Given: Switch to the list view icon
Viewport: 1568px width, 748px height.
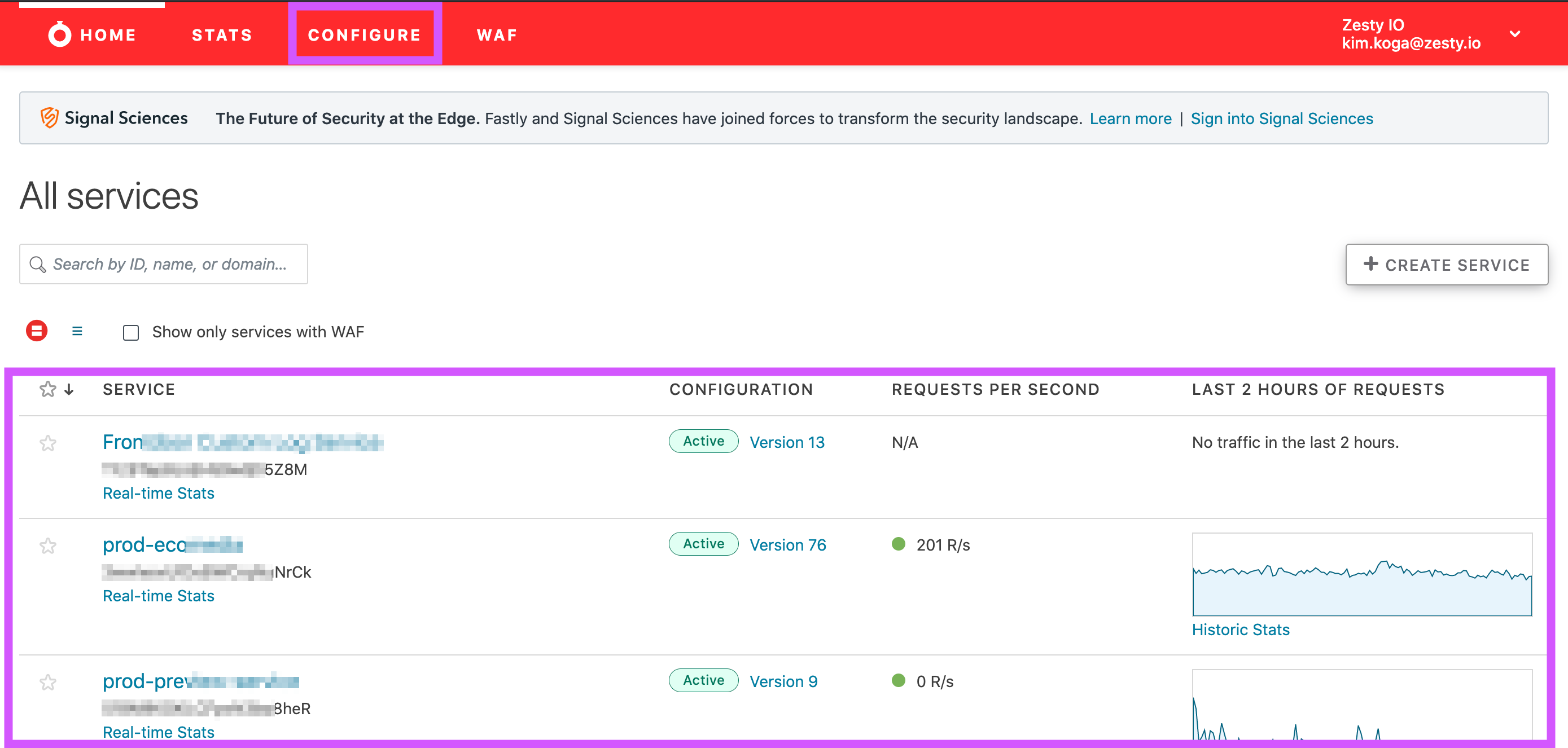Looking at the screenshot, I should pos(77,331).
